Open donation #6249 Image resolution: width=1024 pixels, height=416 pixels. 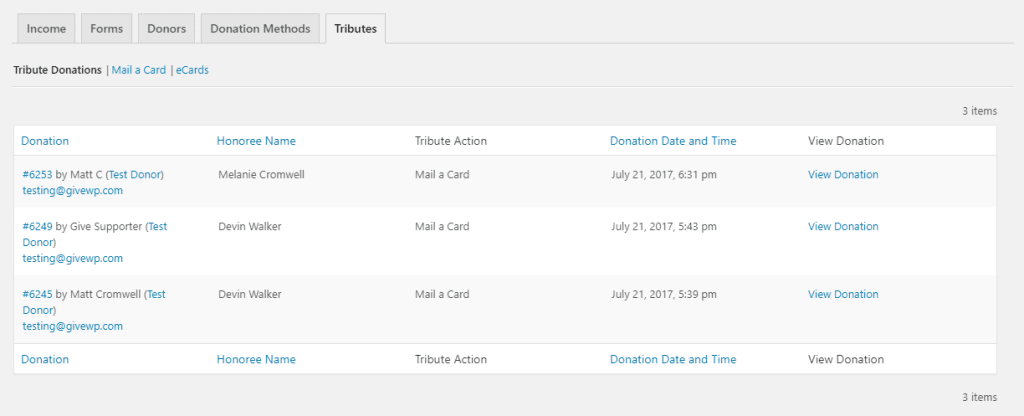click(37, 226)
